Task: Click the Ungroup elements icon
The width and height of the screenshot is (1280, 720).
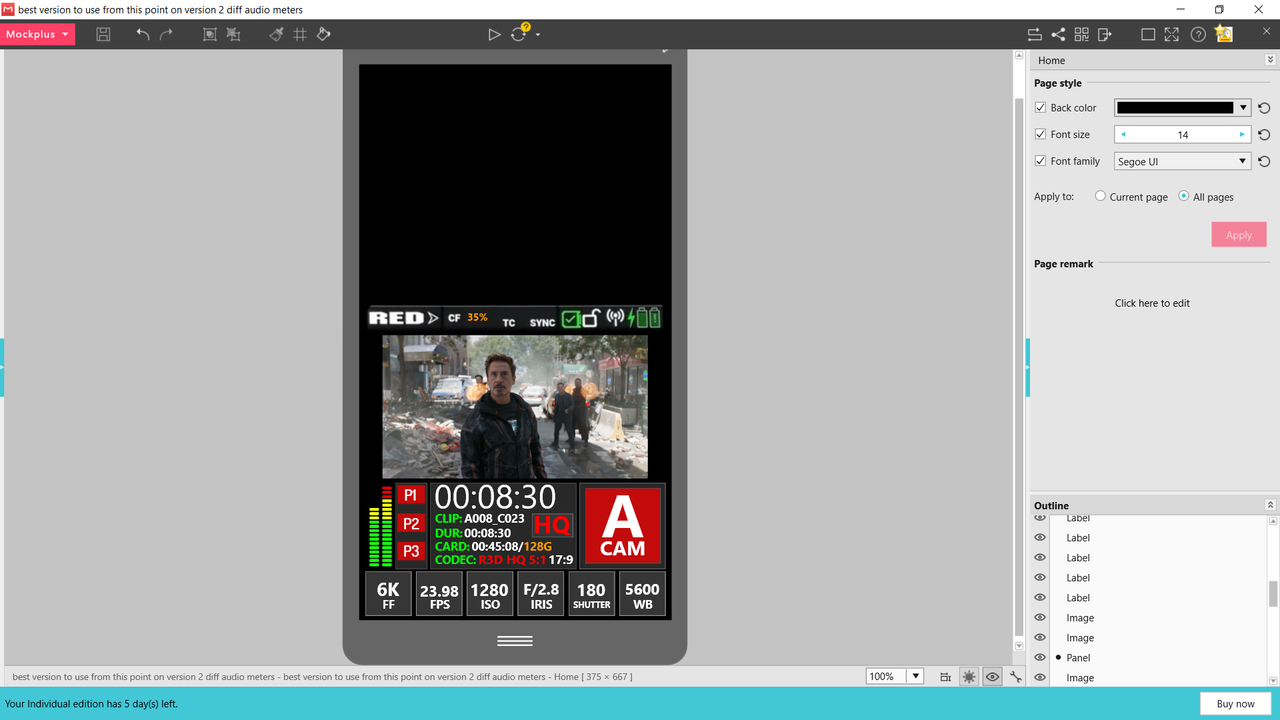Action: tap(233, 34)
